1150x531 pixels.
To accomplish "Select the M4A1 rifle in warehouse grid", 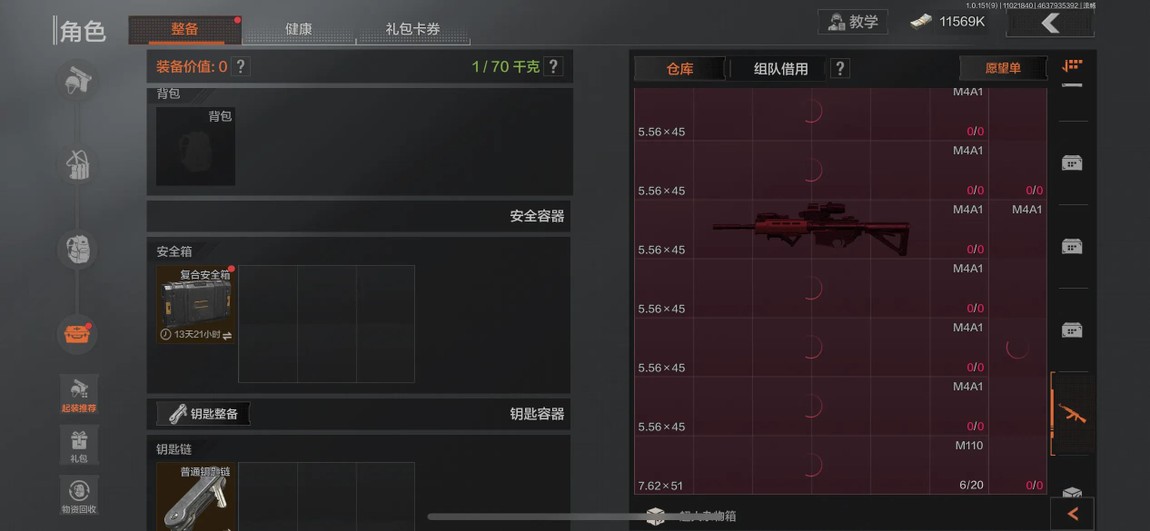I will point(811,228).
